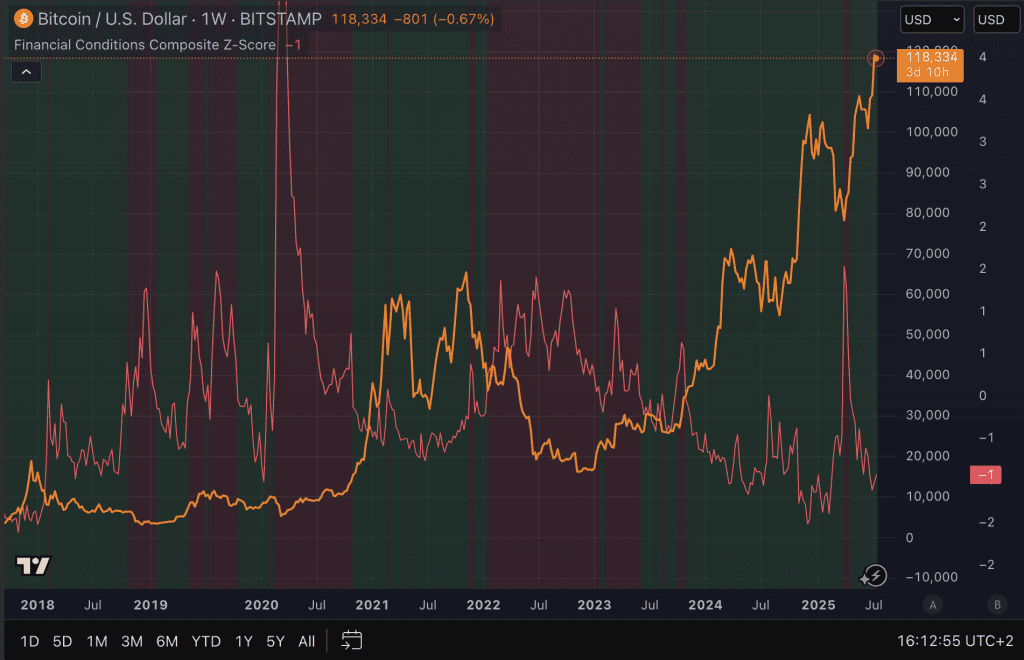Image resolution: width=1024 pixels, height=660 pixels.
Task: Select the 3M time range
Action: 132,641
